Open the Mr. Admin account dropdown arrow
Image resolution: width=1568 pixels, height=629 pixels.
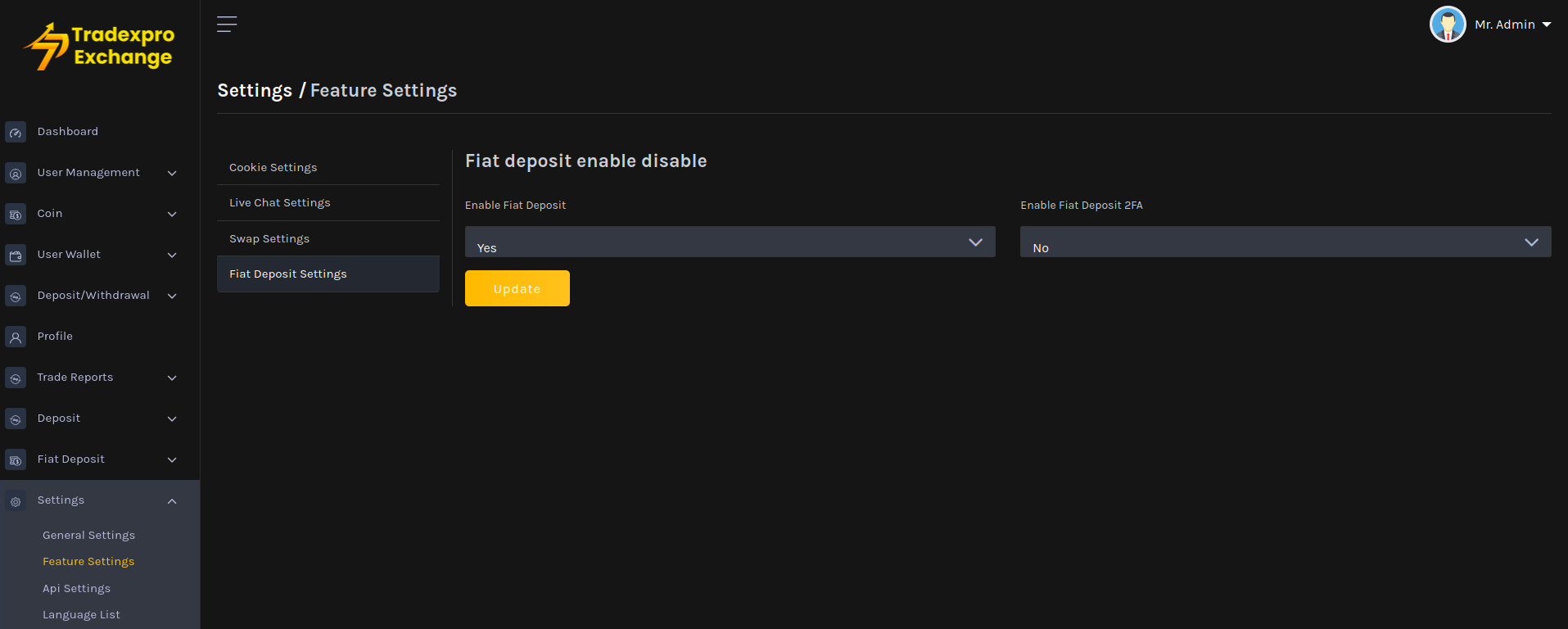[1547, 25]
